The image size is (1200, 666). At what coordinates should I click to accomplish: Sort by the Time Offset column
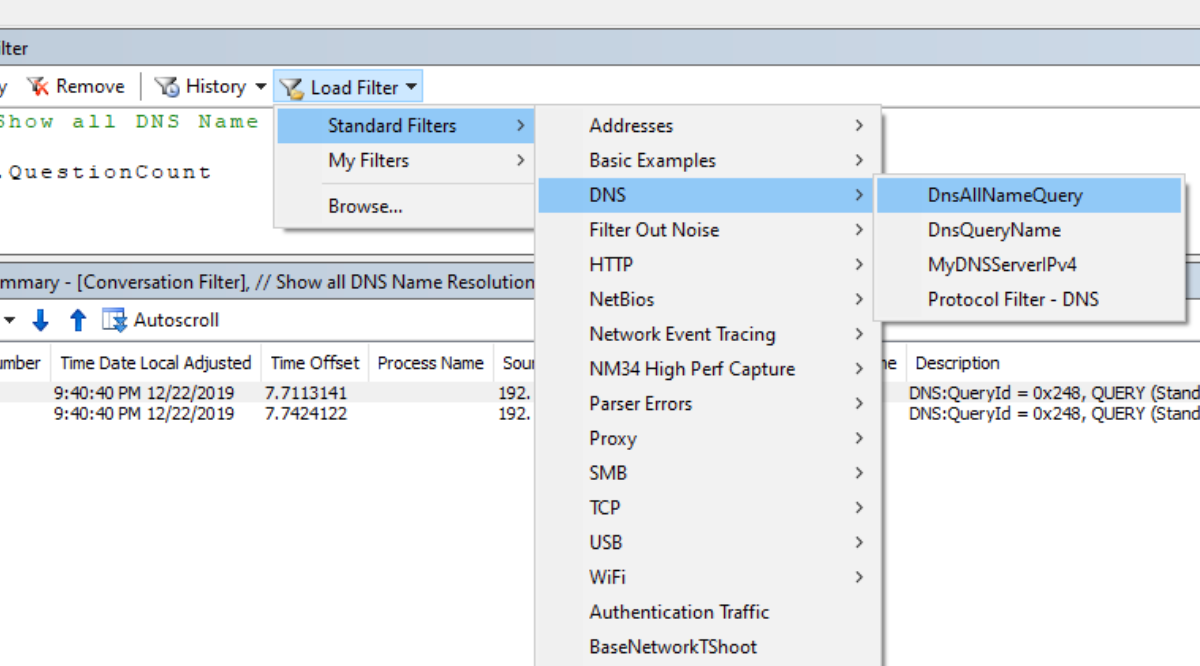click(x=315, y=363)
